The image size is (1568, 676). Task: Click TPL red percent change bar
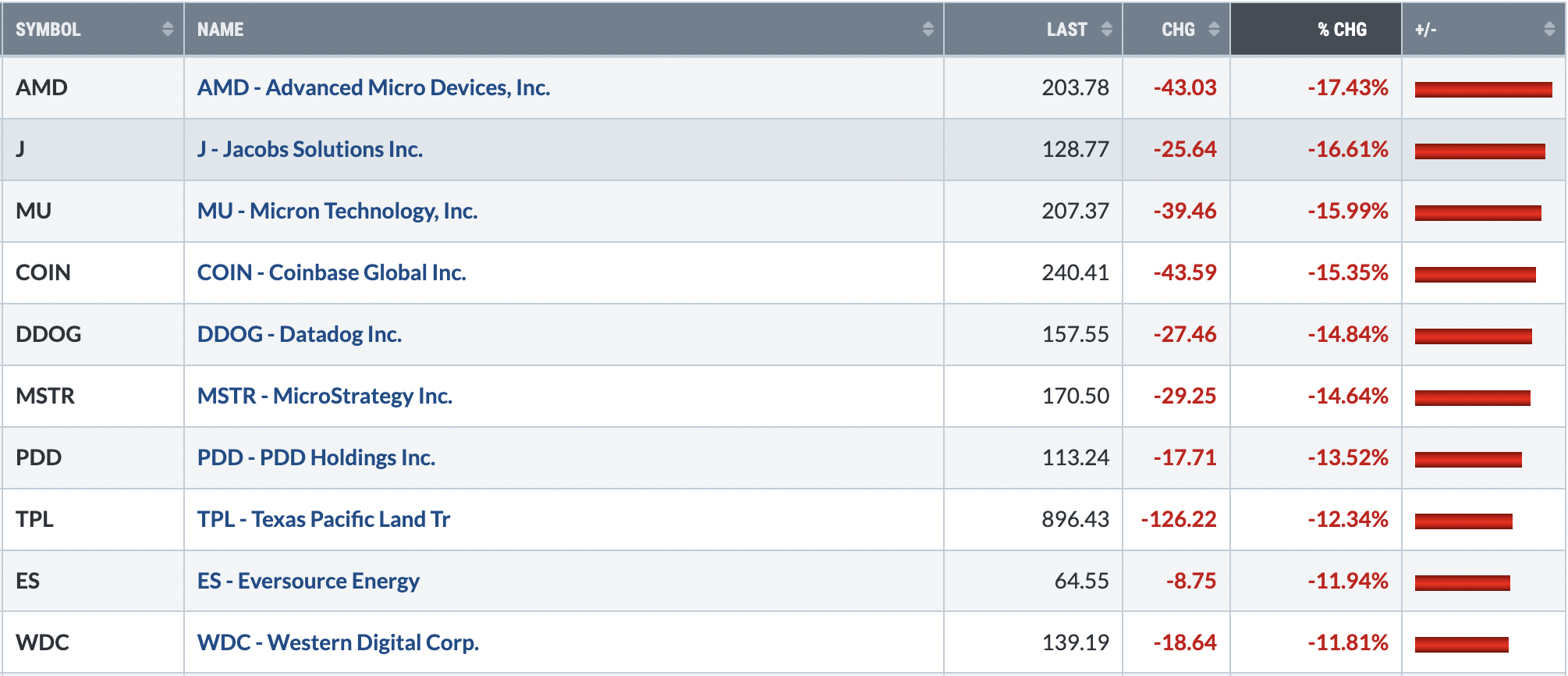pyautogui.click(x=1463, y=521)
